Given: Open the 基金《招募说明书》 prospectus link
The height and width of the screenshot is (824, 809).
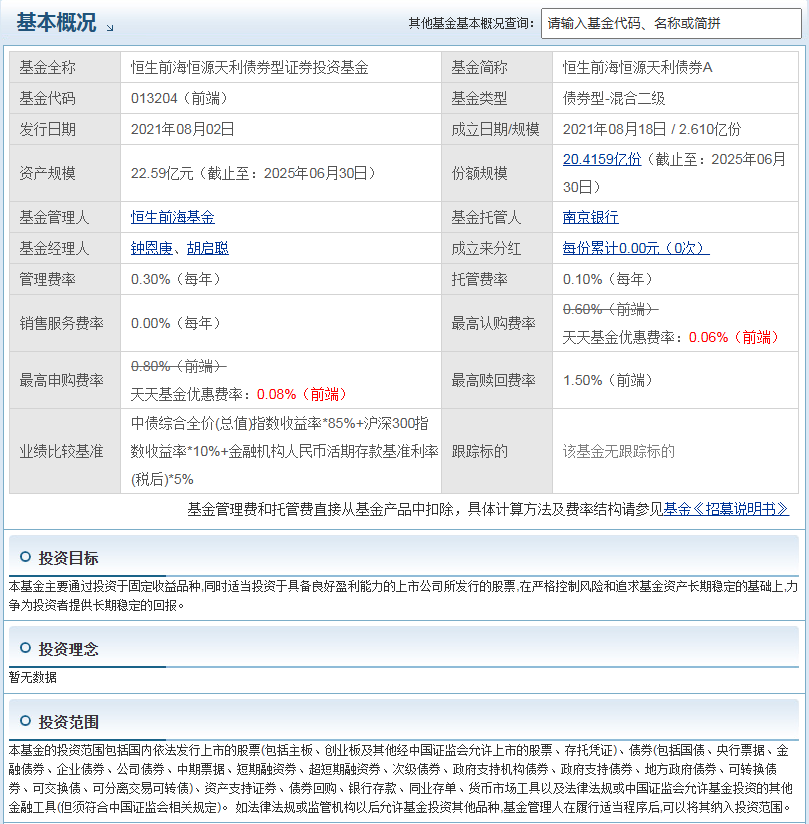Looking at the screenshot, I should click(726, 509).
